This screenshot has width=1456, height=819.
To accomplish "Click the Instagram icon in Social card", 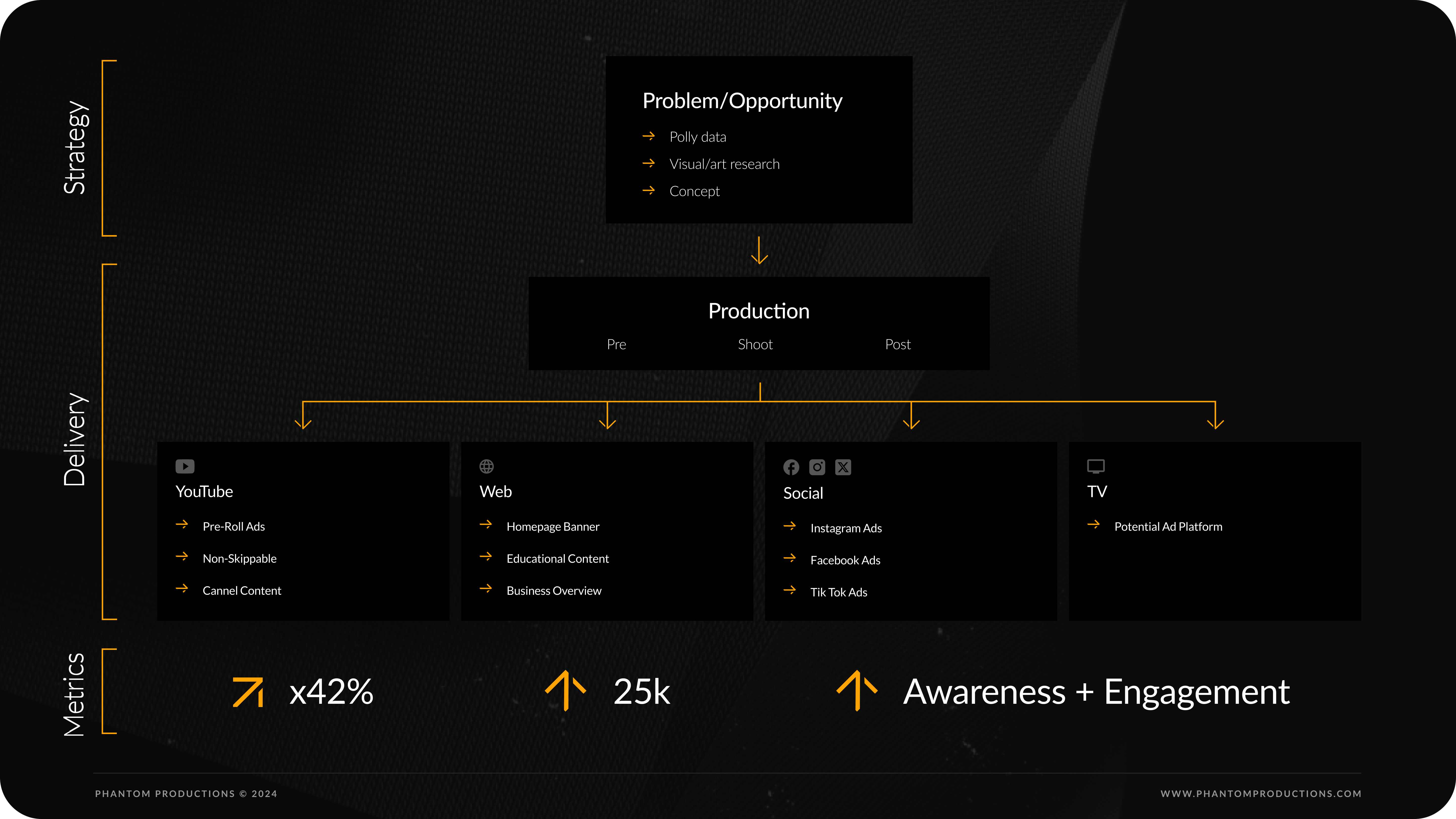I will (817, 467).
